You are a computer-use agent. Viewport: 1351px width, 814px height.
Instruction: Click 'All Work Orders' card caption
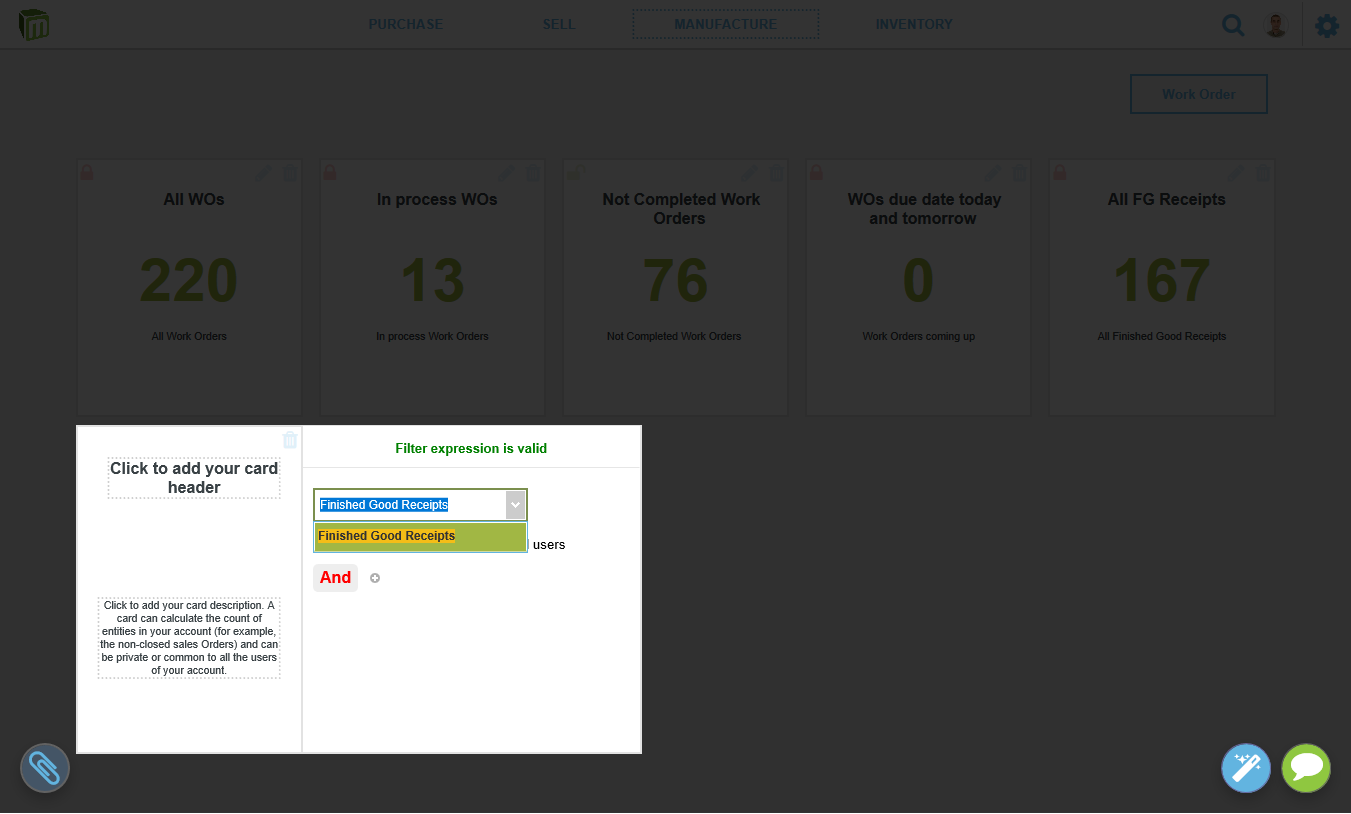click(189, 336)
